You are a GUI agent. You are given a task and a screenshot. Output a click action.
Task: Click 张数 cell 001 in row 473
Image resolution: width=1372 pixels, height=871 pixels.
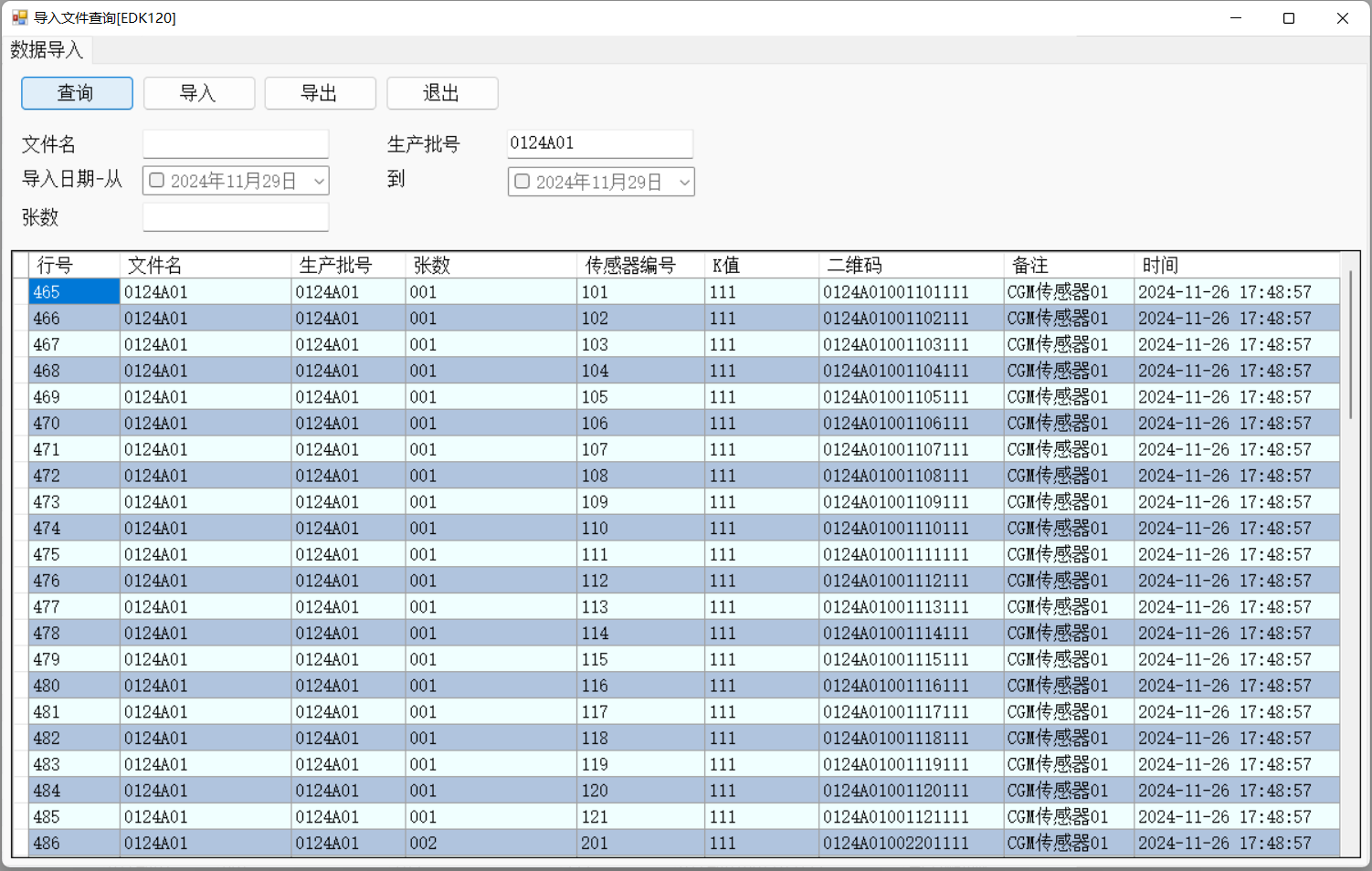(x=491, y=502)
